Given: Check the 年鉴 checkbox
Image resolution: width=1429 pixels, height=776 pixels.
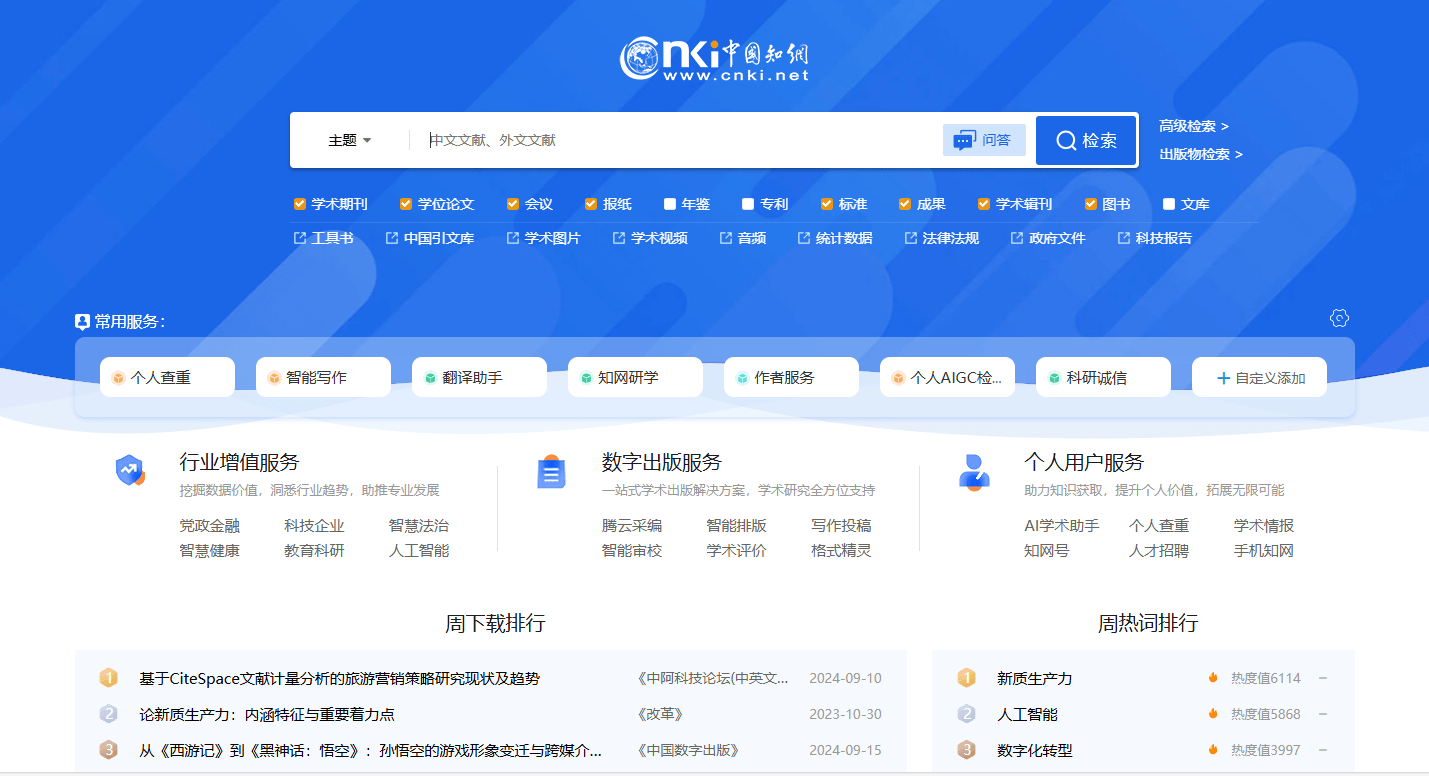Looking at the screenshot, I should (670, 204).
